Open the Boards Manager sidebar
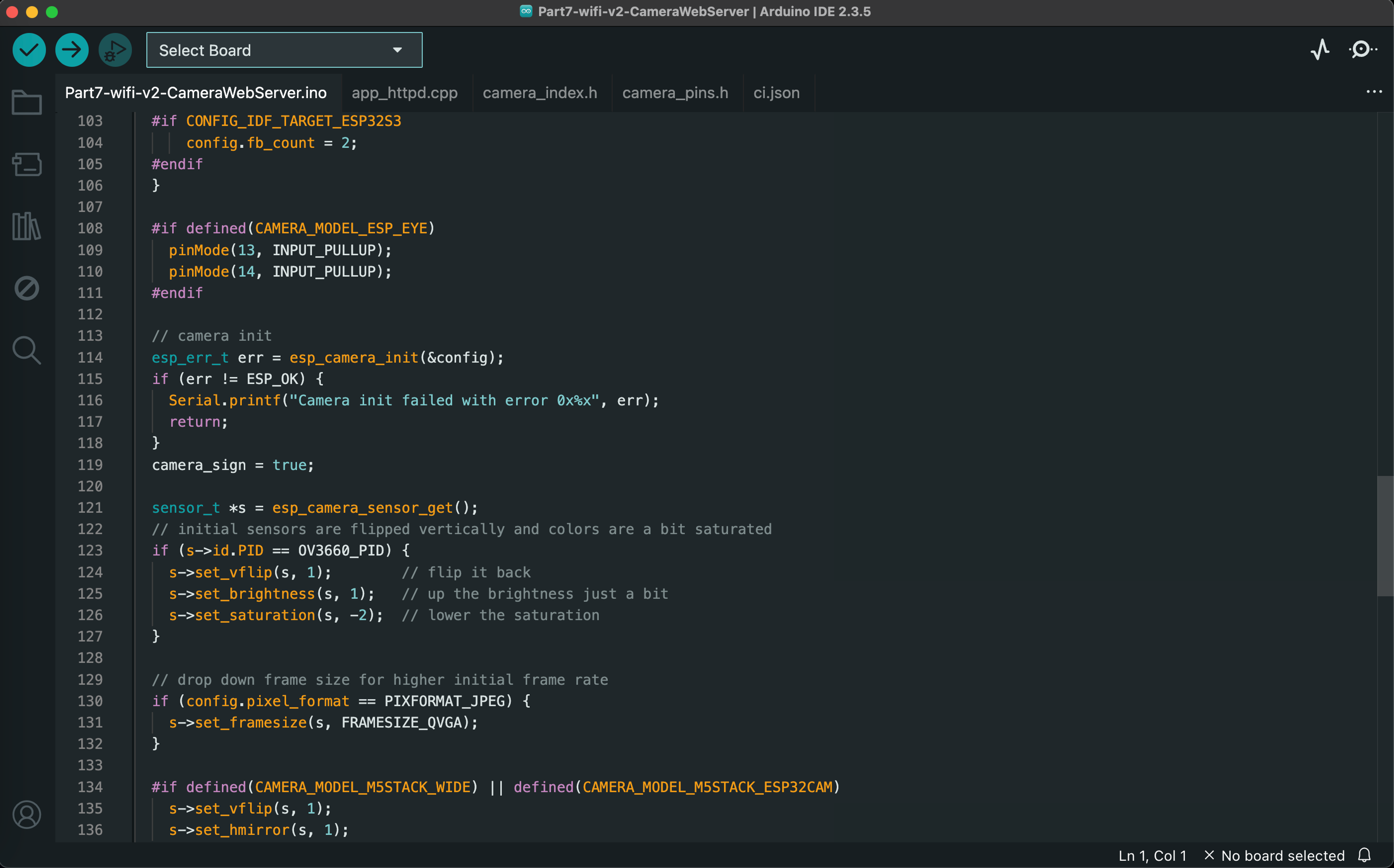The height and width of the screenshot is (868, 1394). click(27, 165)
